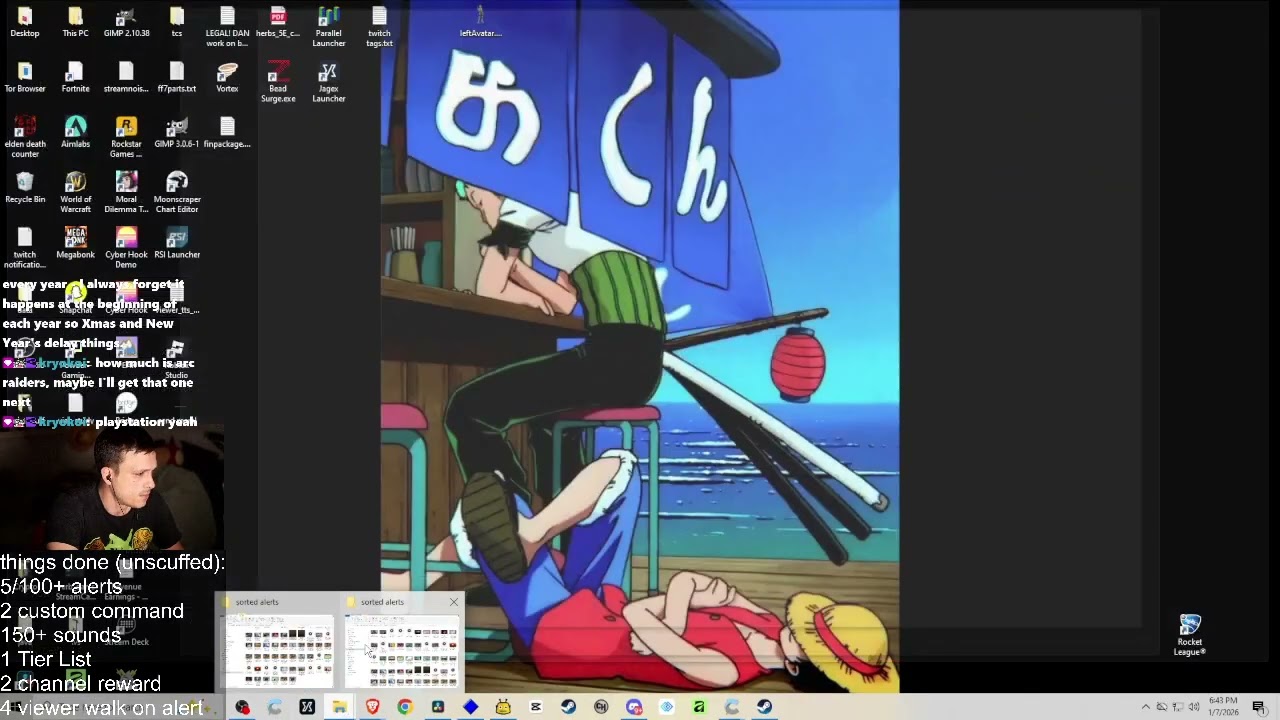Open the Action Center notifications
Screen dimensions: 1280x720
pos(1259,707)
